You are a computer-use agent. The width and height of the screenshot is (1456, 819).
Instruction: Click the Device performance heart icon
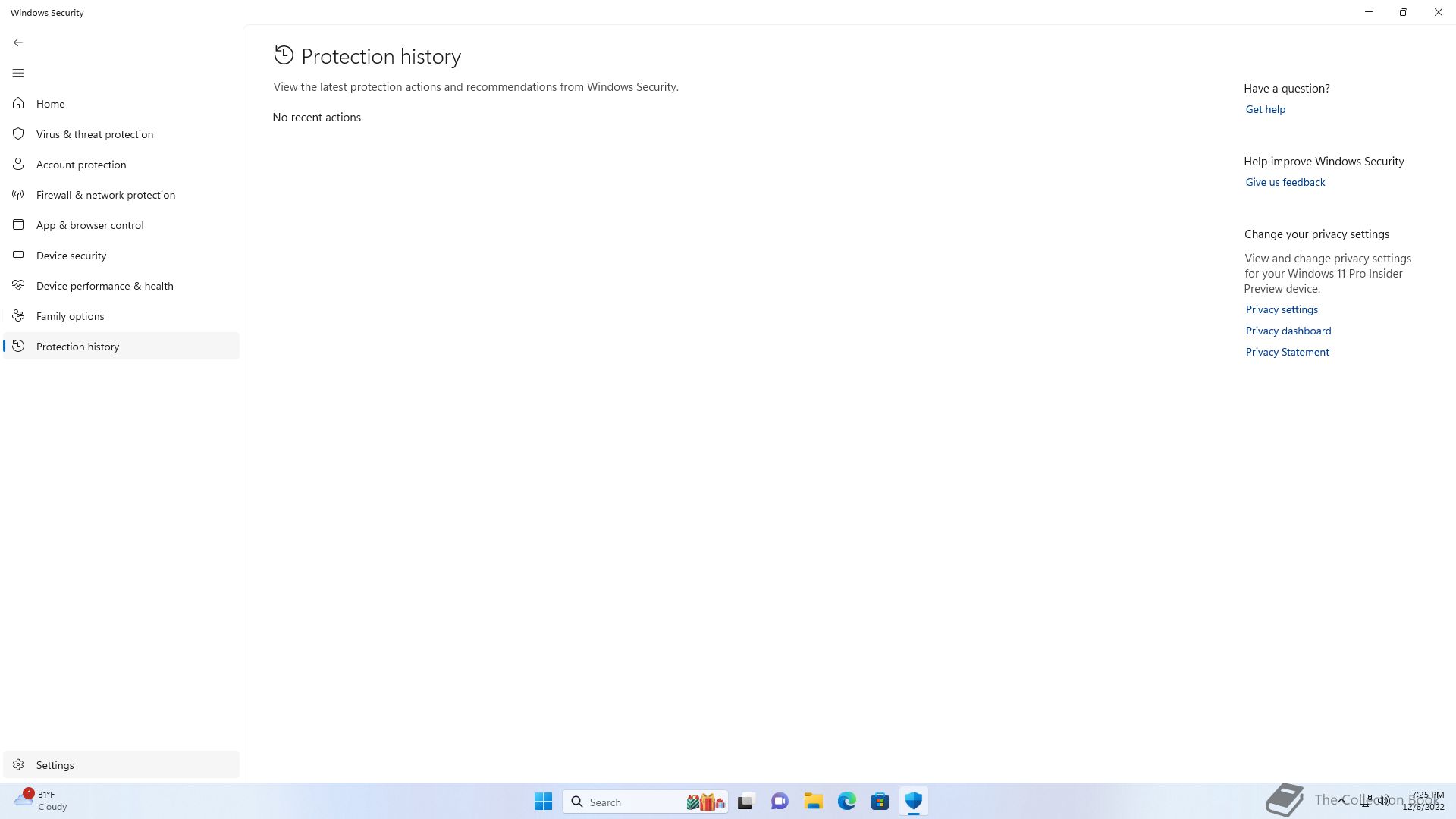tap(18, 285)
